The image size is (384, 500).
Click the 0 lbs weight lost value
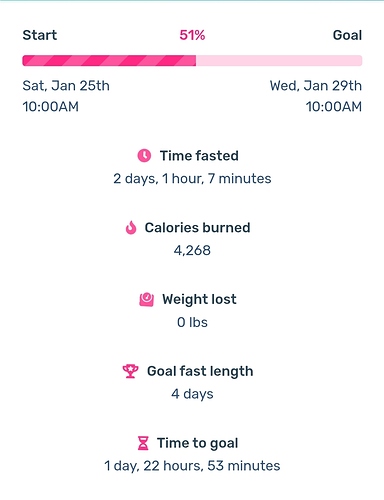pyautogui.click(x=192, y=322)
